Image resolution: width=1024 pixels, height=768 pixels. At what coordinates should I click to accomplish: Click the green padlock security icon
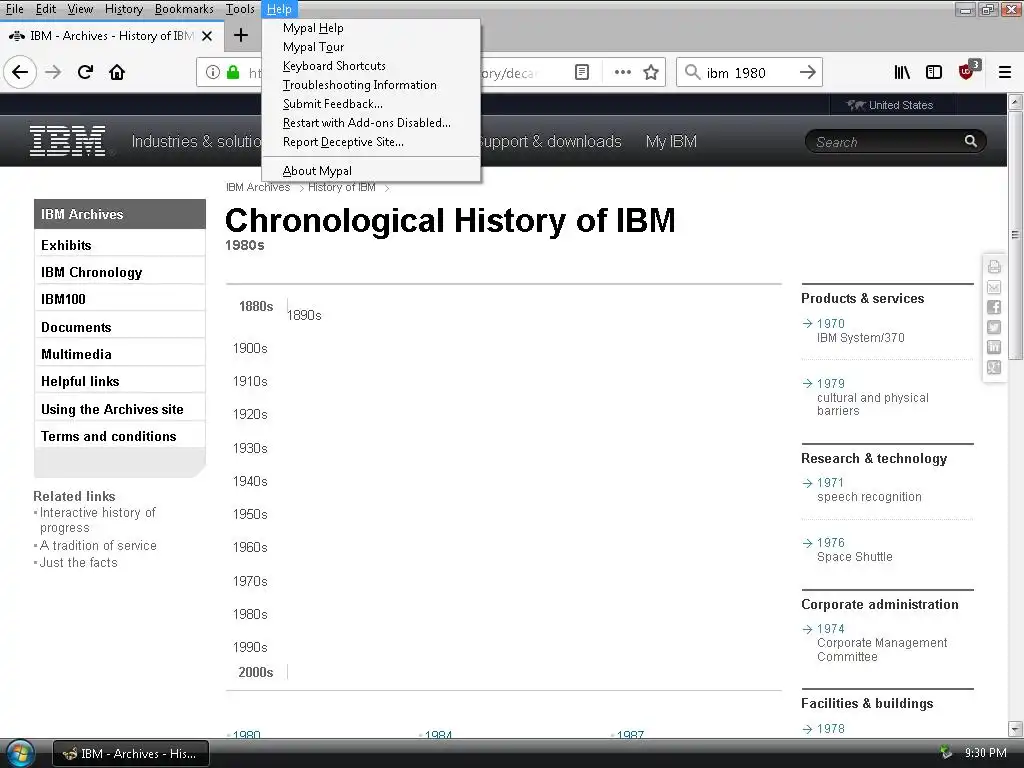click(232, 72)
